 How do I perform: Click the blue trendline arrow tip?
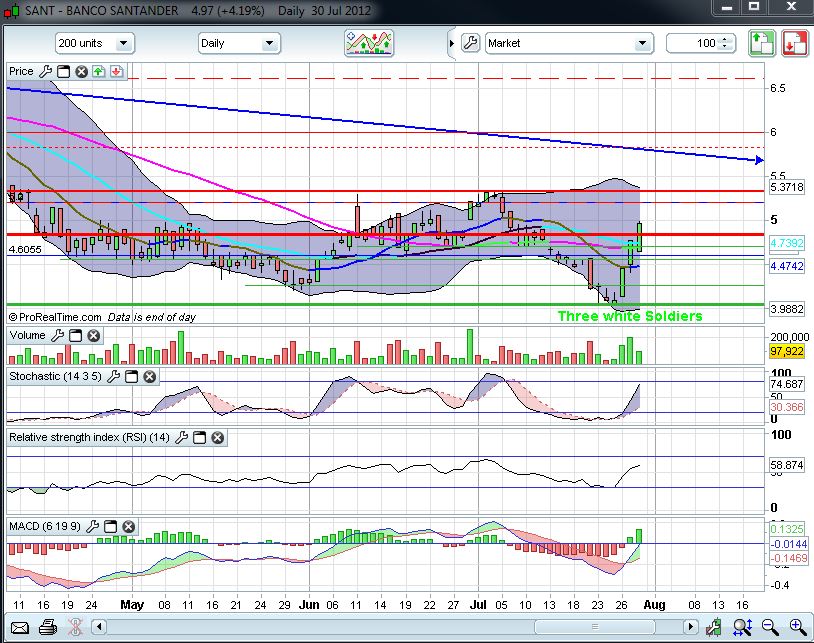pyautogui.click(x=759, y=160)
